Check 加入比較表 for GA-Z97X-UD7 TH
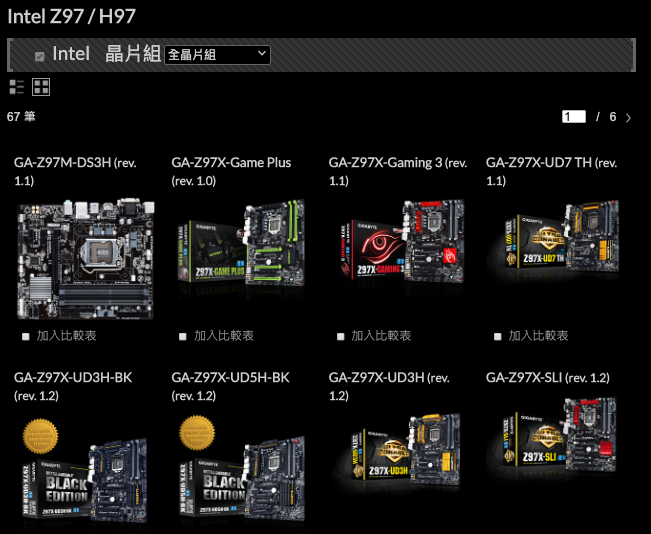 coord(497,336)
